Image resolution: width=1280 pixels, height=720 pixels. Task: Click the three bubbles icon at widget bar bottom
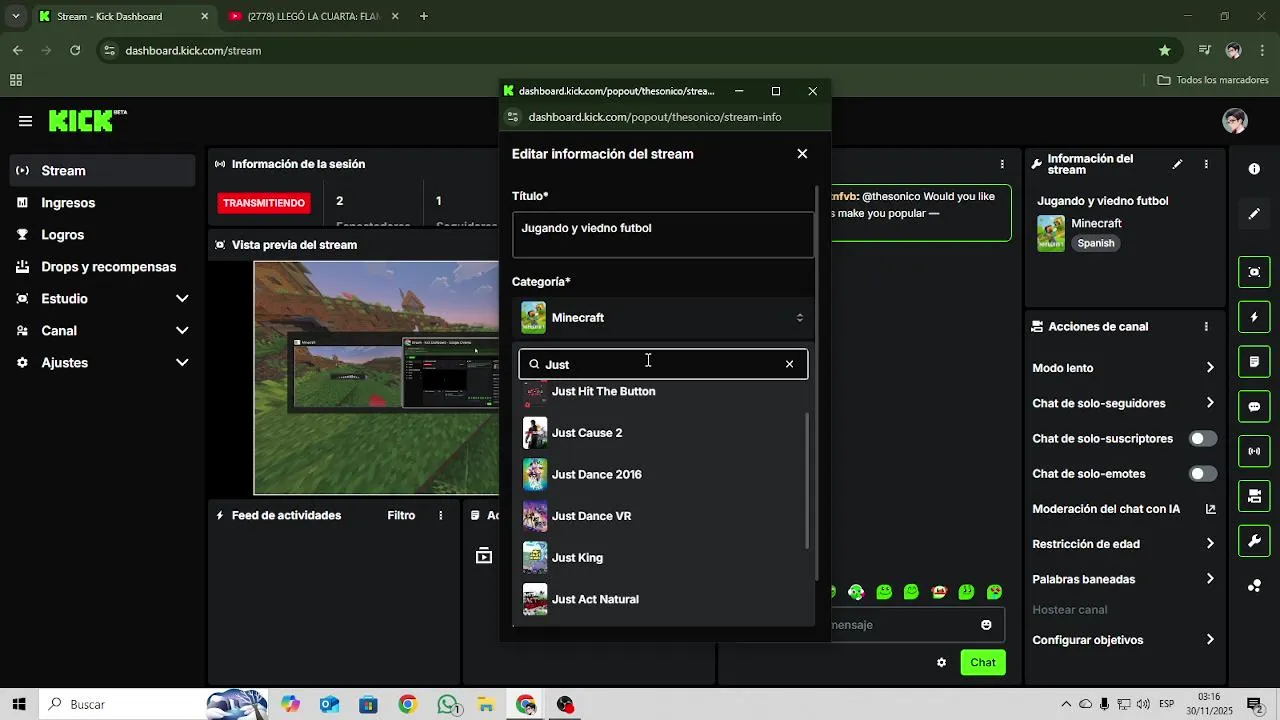click(x=1254, y=586)
